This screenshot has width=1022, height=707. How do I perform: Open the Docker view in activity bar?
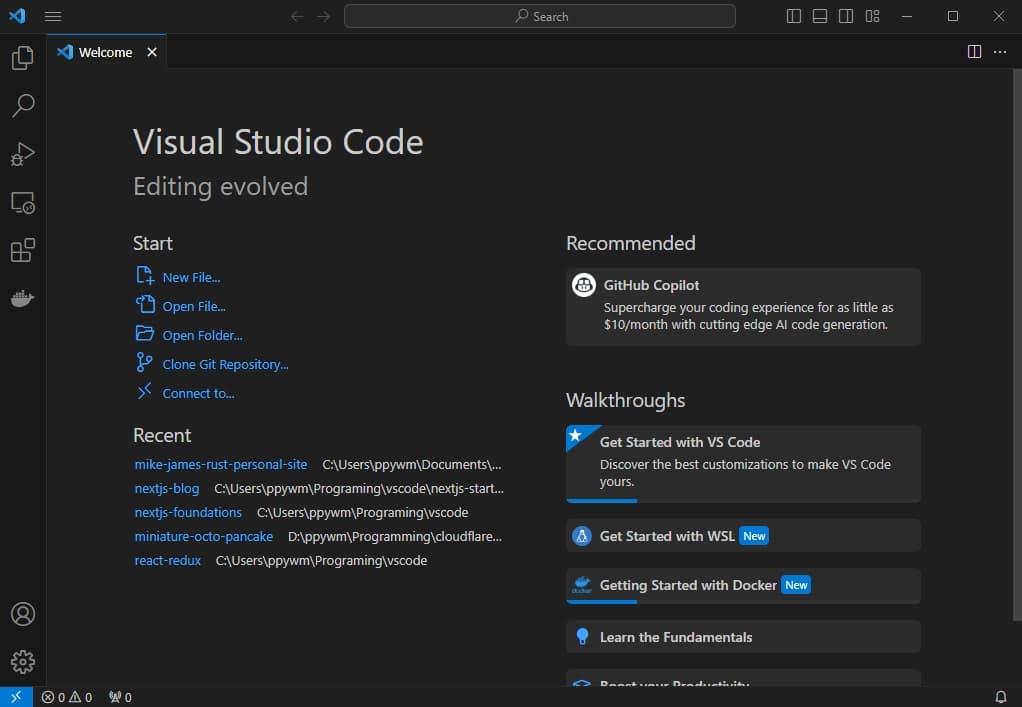point(23,298)
